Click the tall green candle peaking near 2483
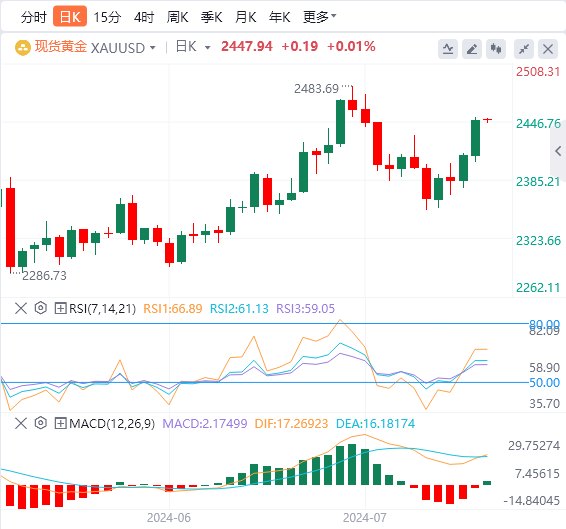This screenshot has width=566, height=529. tap(340, 122)
